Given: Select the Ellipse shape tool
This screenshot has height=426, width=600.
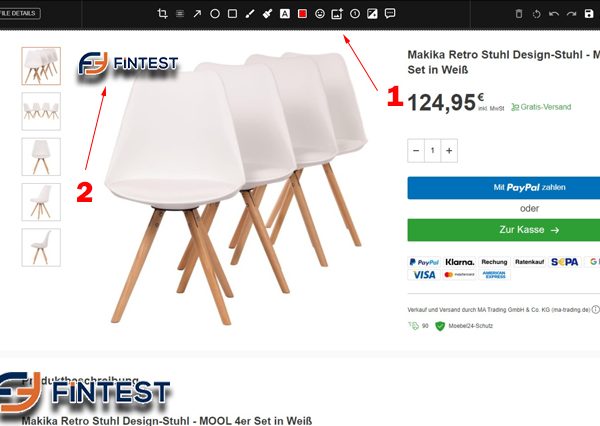Looking at the screenshot, I should [215, 14].
